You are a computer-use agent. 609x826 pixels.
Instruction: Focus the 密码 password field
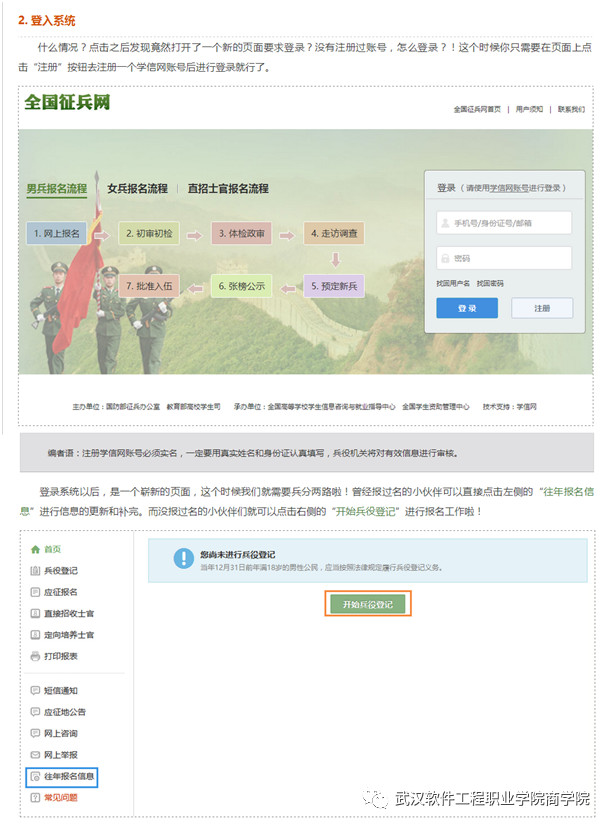click(x=503, y=258)
